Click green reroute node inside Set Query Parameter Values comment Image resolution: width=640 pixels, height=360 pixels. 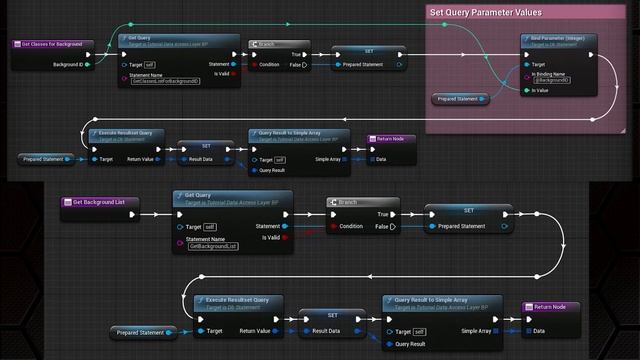click(x=444, y=24)
